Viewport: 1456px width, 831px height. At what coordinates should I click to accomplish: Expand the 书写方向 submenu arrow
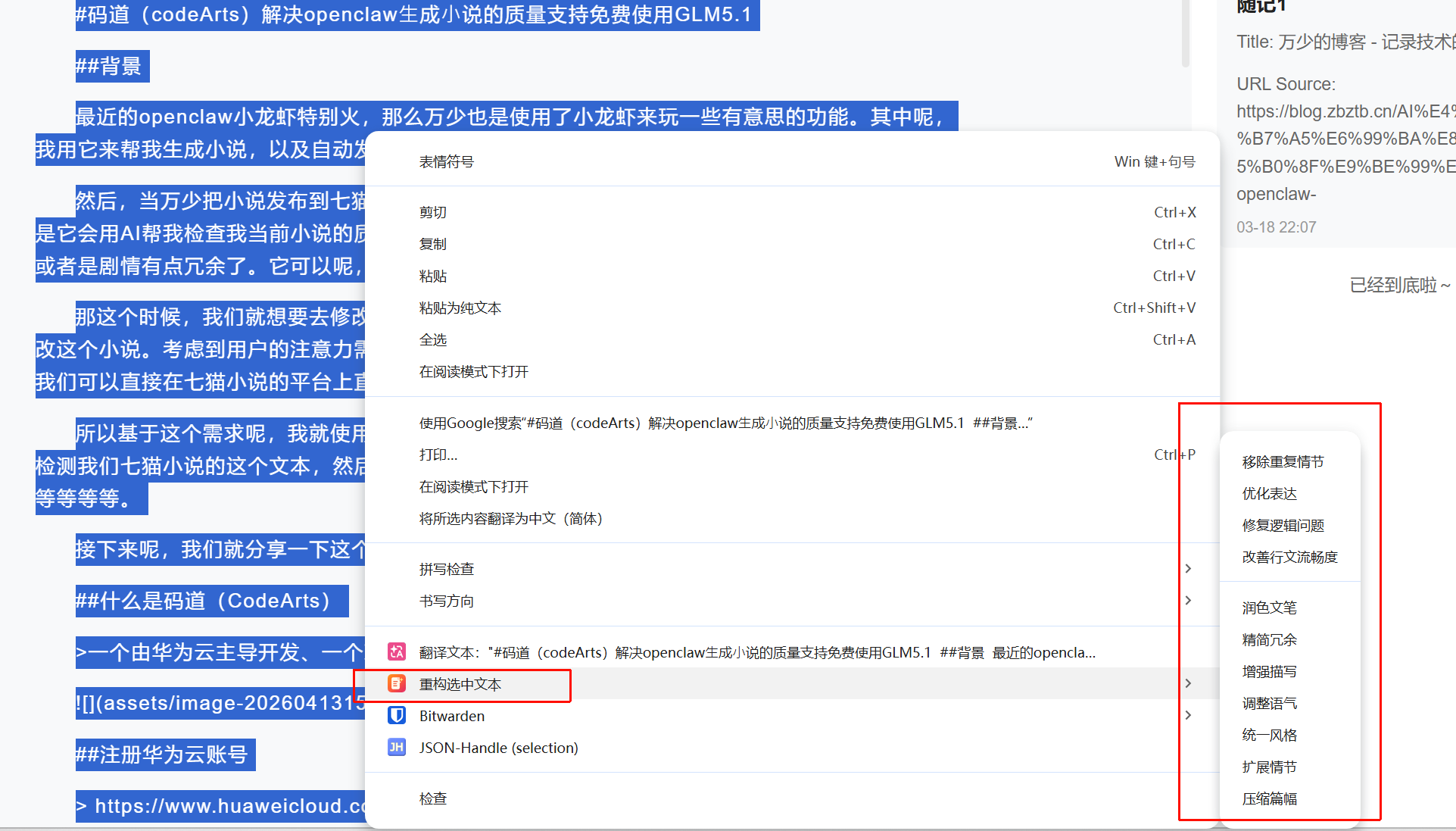tap(1188, 600)
